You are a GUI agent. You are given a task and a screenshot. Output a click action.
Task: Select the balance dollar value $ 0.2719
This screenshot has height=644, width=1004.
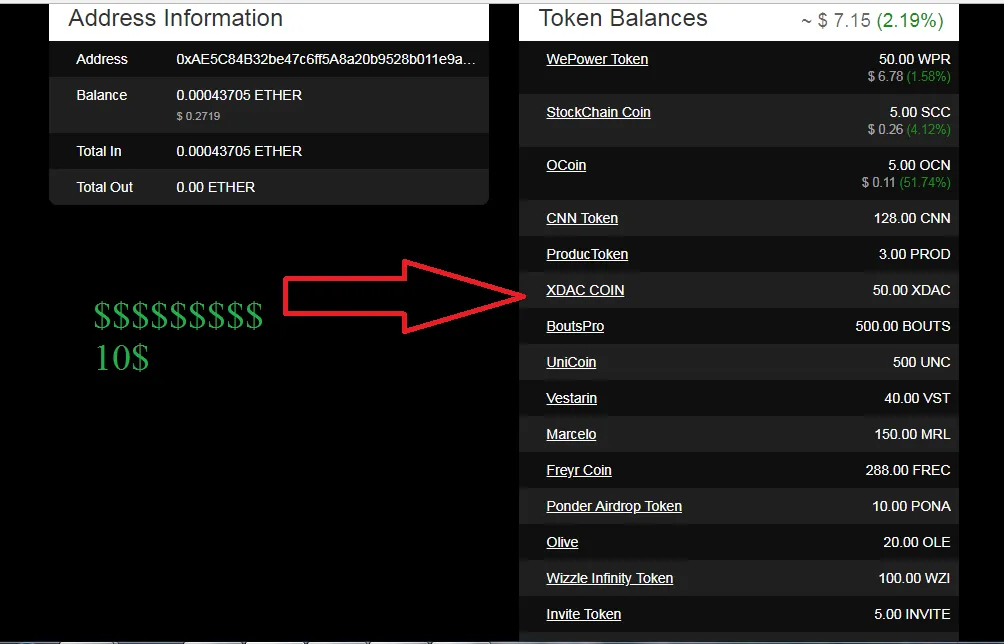point(198,116)
